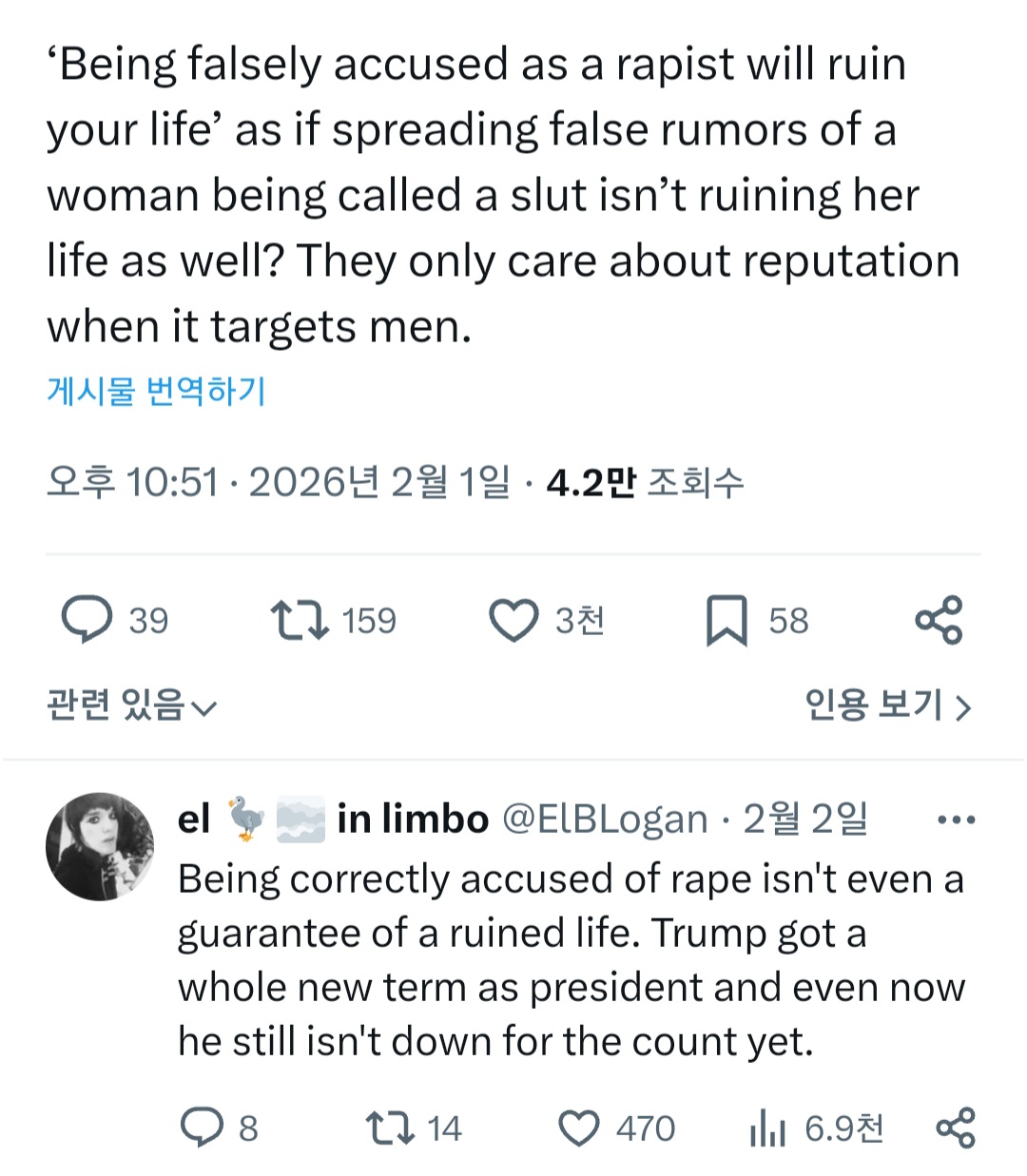The width and height of the screenshot is (1027, 1176).
Task: View analytics for el's reply
Action: pos(766,1128)
